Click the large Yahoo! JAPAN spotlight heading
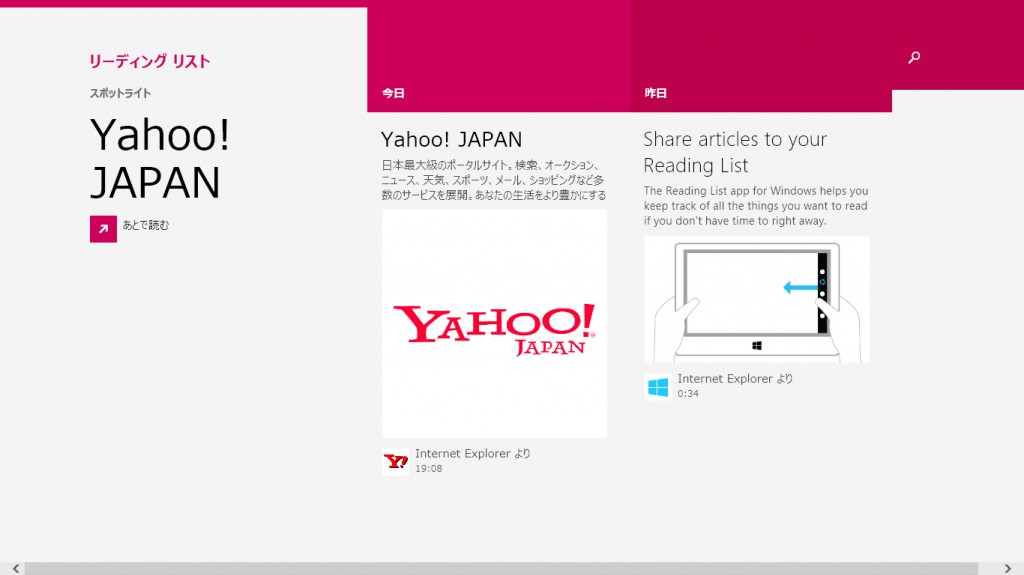Image resolution: width=1024 pixels, height=575 pixels. coord(160,158)
